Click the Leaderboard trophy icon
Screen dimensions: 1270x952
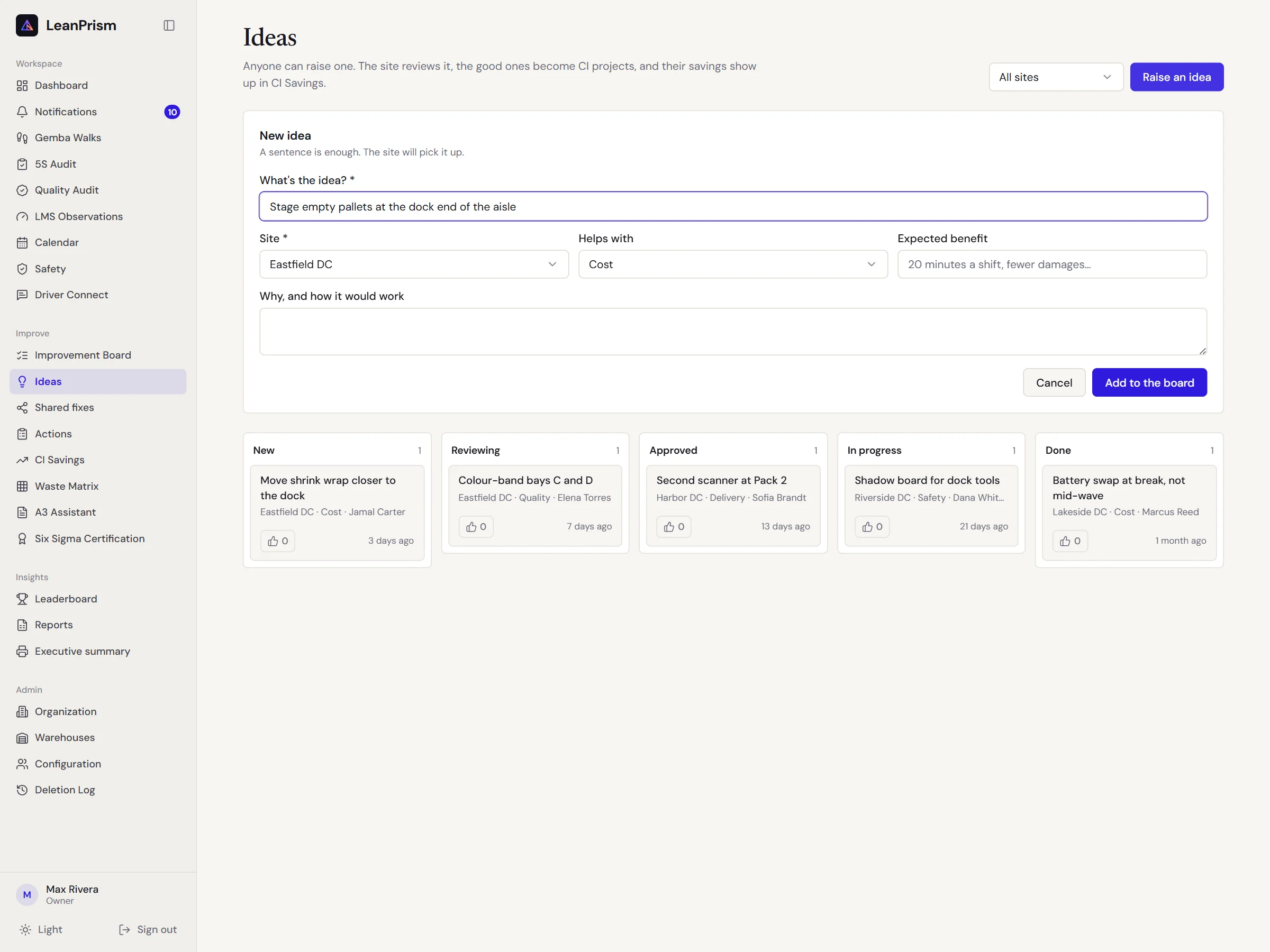tap(22, 599)
